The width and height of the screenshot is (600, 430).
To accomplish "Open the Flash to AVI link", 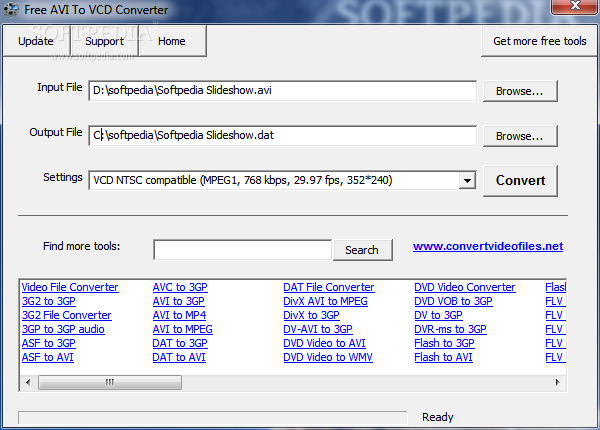I will pyautogui.click(x=443, y=357).
